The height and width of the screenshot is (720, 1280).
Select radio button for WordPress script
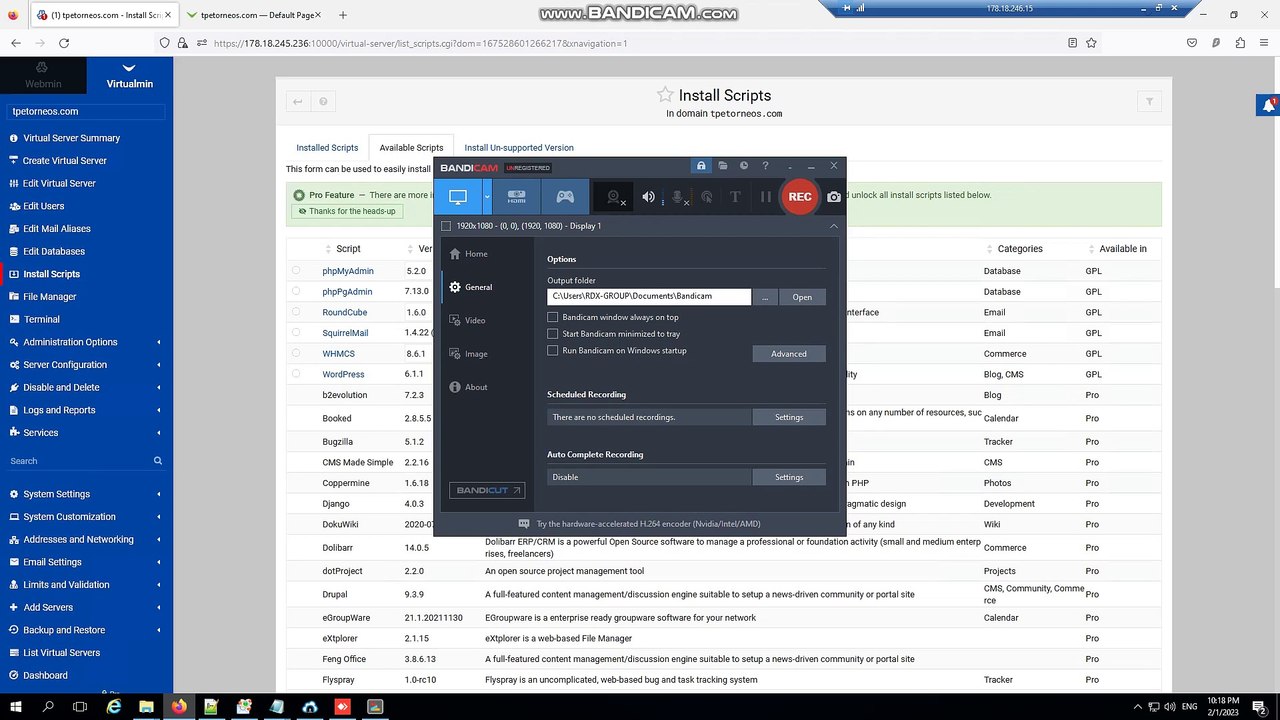pos(296,374)
